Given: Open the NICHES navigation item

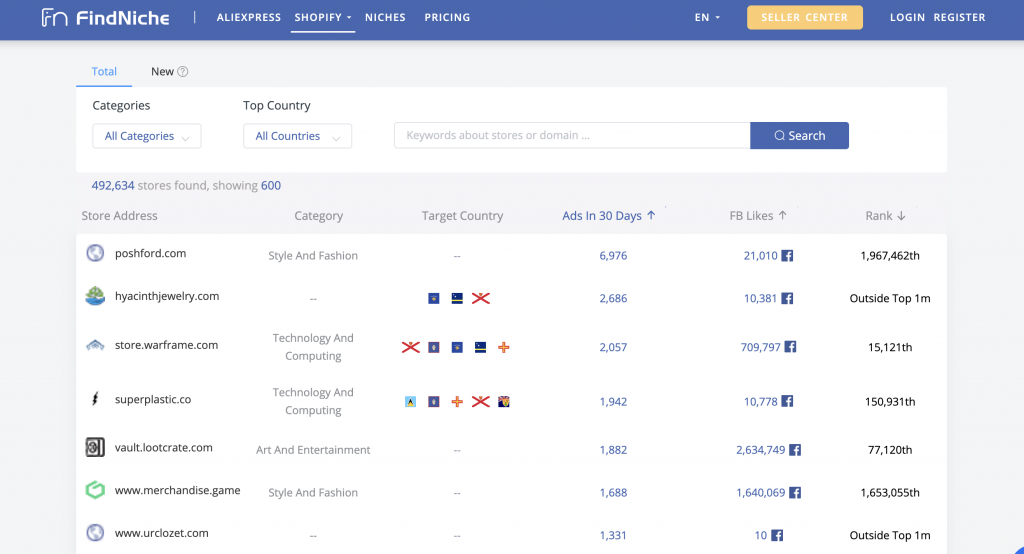Looking at the screenshot, I should [x=385, y=18].
